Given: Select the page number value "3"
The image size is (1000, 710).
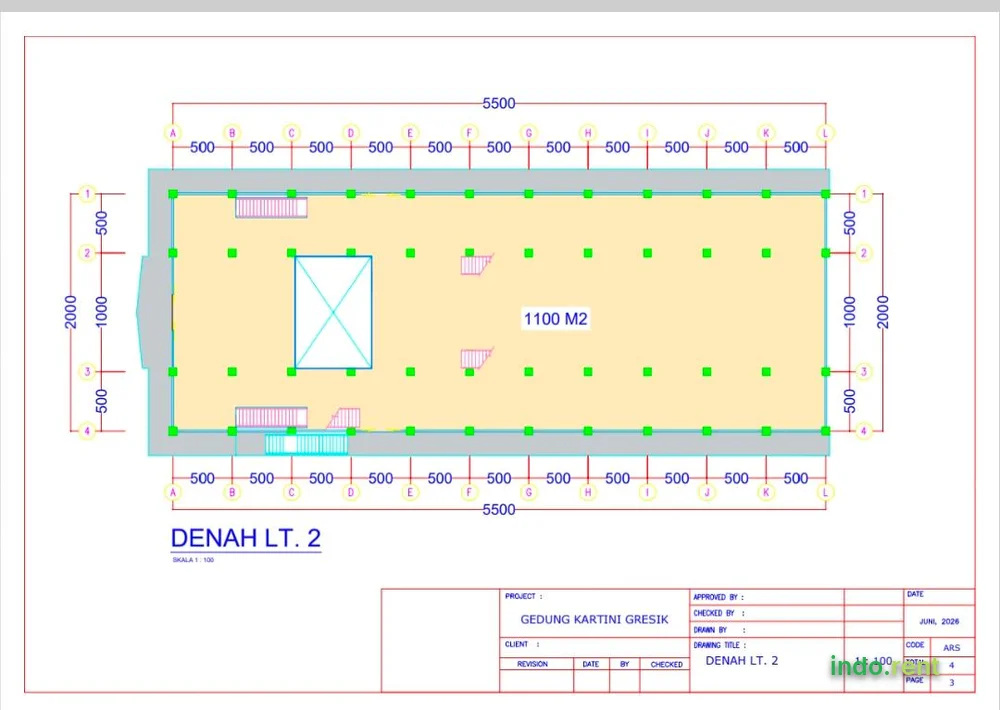Looking at the screenshot, I should coord(952,682).
